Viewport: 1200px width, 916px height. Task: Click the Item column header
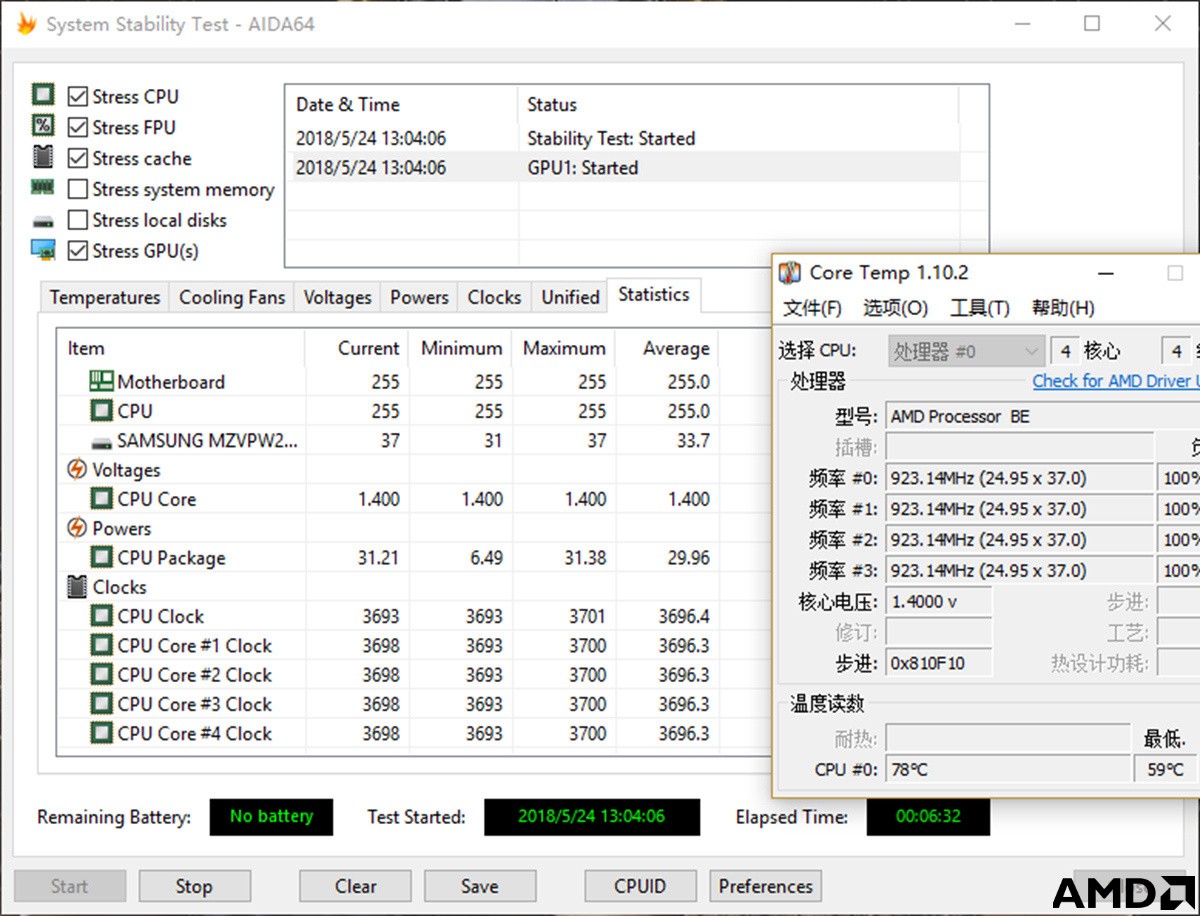pyautogui.click(x=180, y=348)
